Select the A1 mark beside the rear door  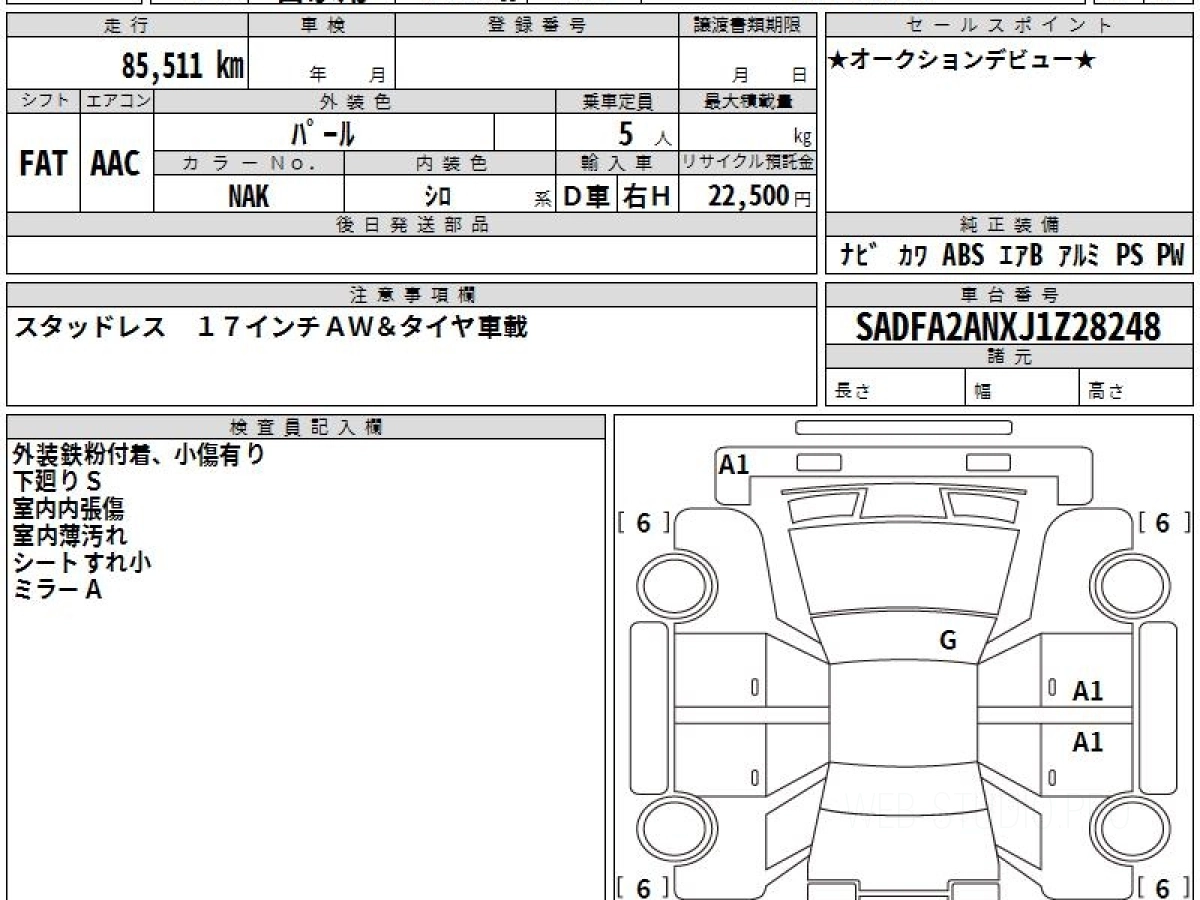pos(1087,742)
